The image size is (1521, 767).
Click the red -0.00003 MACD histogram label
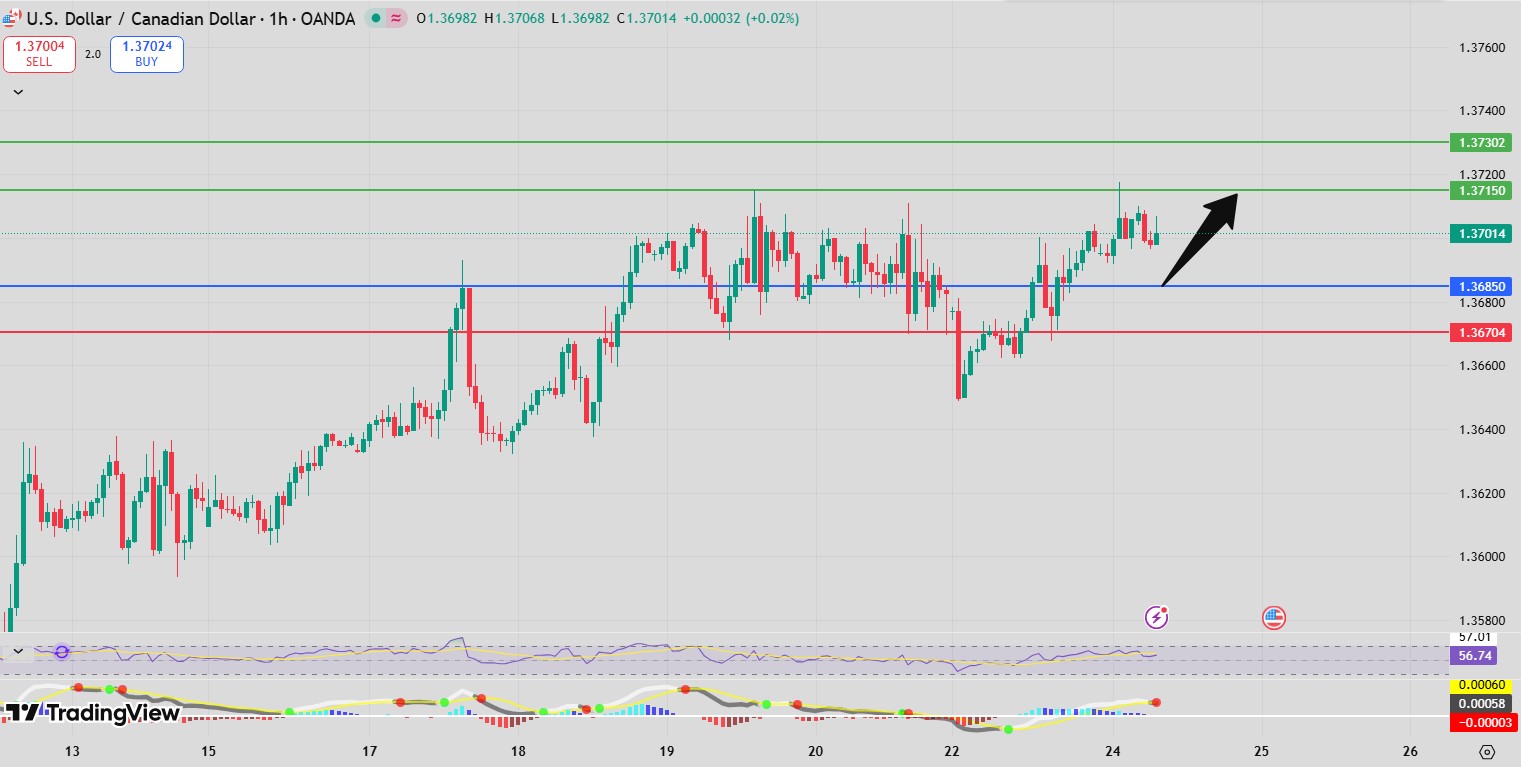(x=1480, y=722)
